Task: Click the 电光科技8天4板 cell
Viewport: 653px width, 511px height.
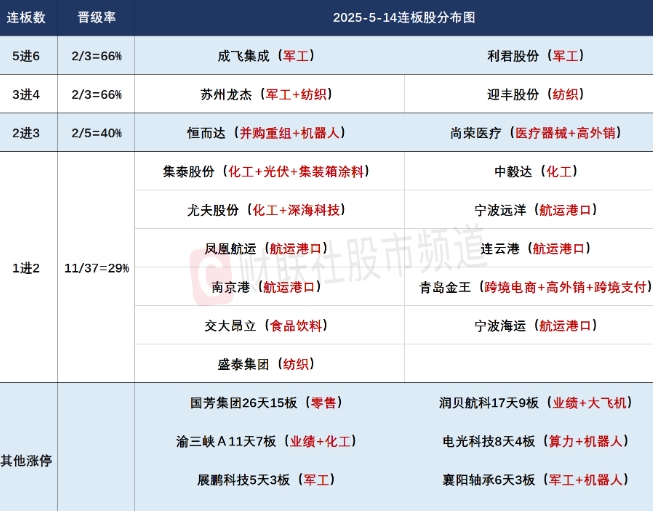Action: pyautogui.click(x=536, y=441)
